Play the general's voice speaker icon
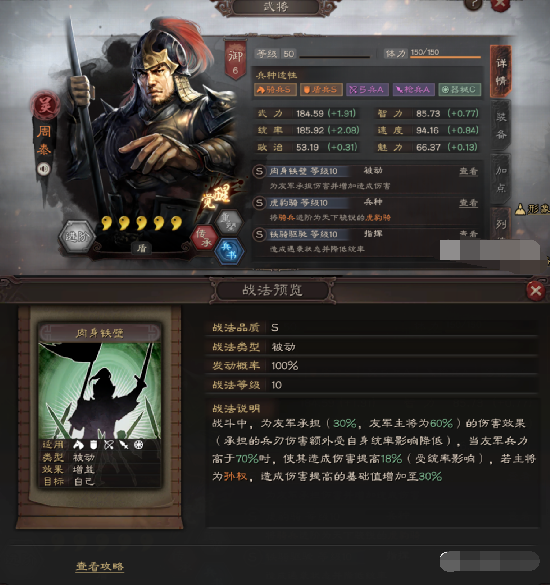This screenshot has height=585, width=550. click(x=44, y=169)
